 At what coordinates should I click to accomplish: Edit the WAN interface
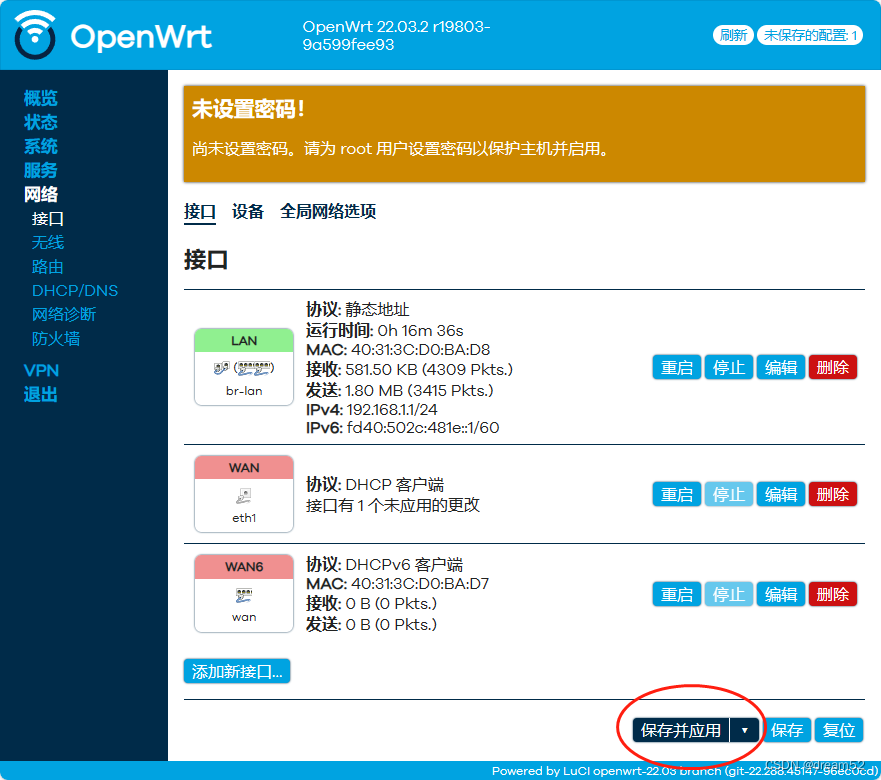pyautogui.click(x=780, y=495)
